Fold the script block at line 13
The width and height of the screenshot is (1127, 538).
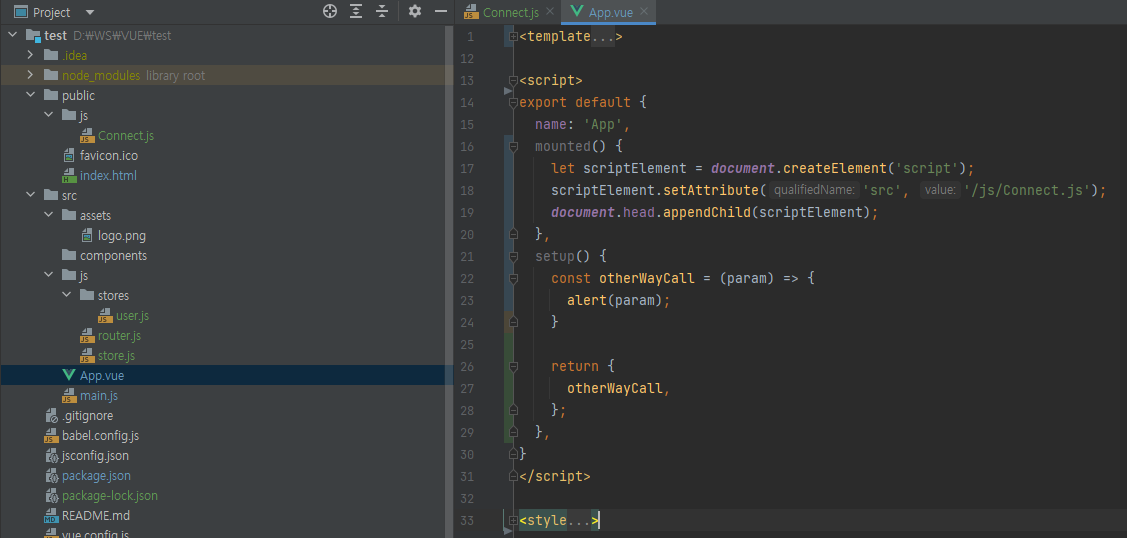pos(513,80)
